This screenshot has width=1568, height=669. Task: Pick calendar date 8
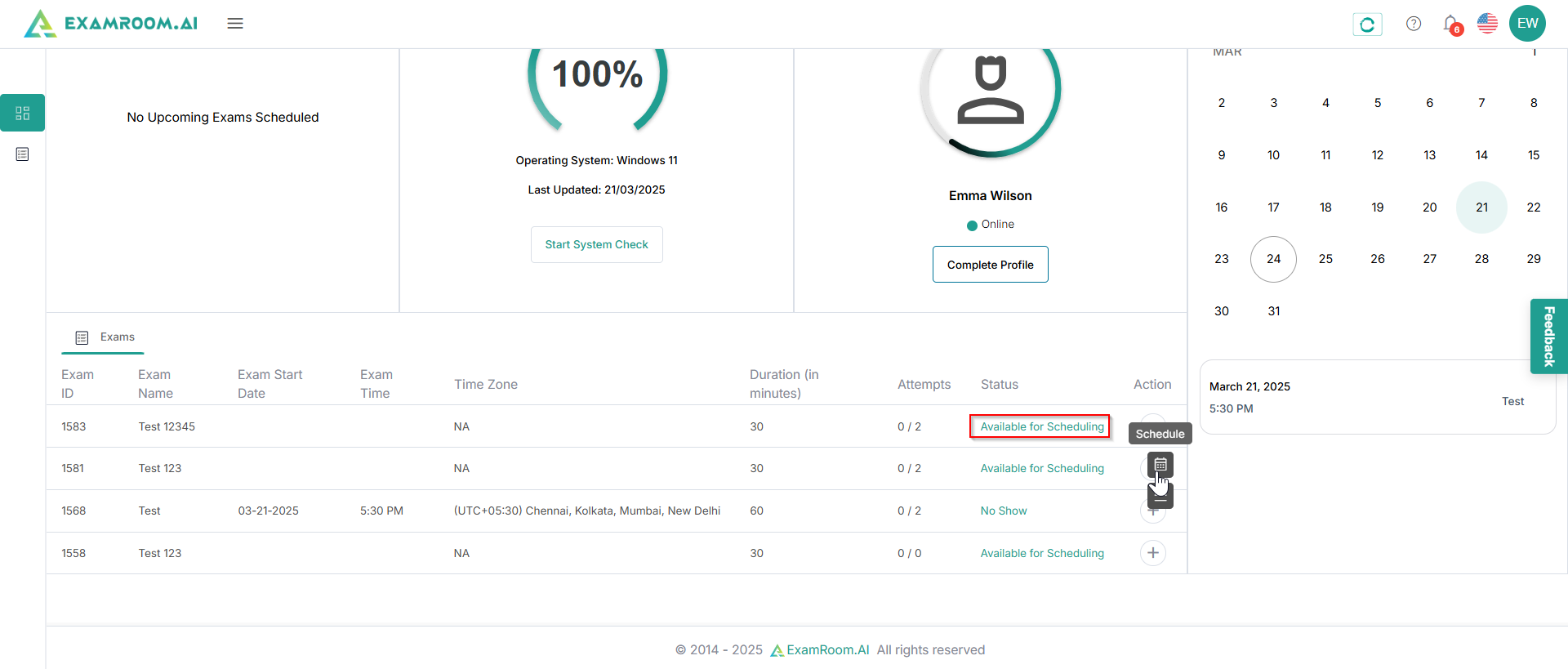coord(1534,103)
